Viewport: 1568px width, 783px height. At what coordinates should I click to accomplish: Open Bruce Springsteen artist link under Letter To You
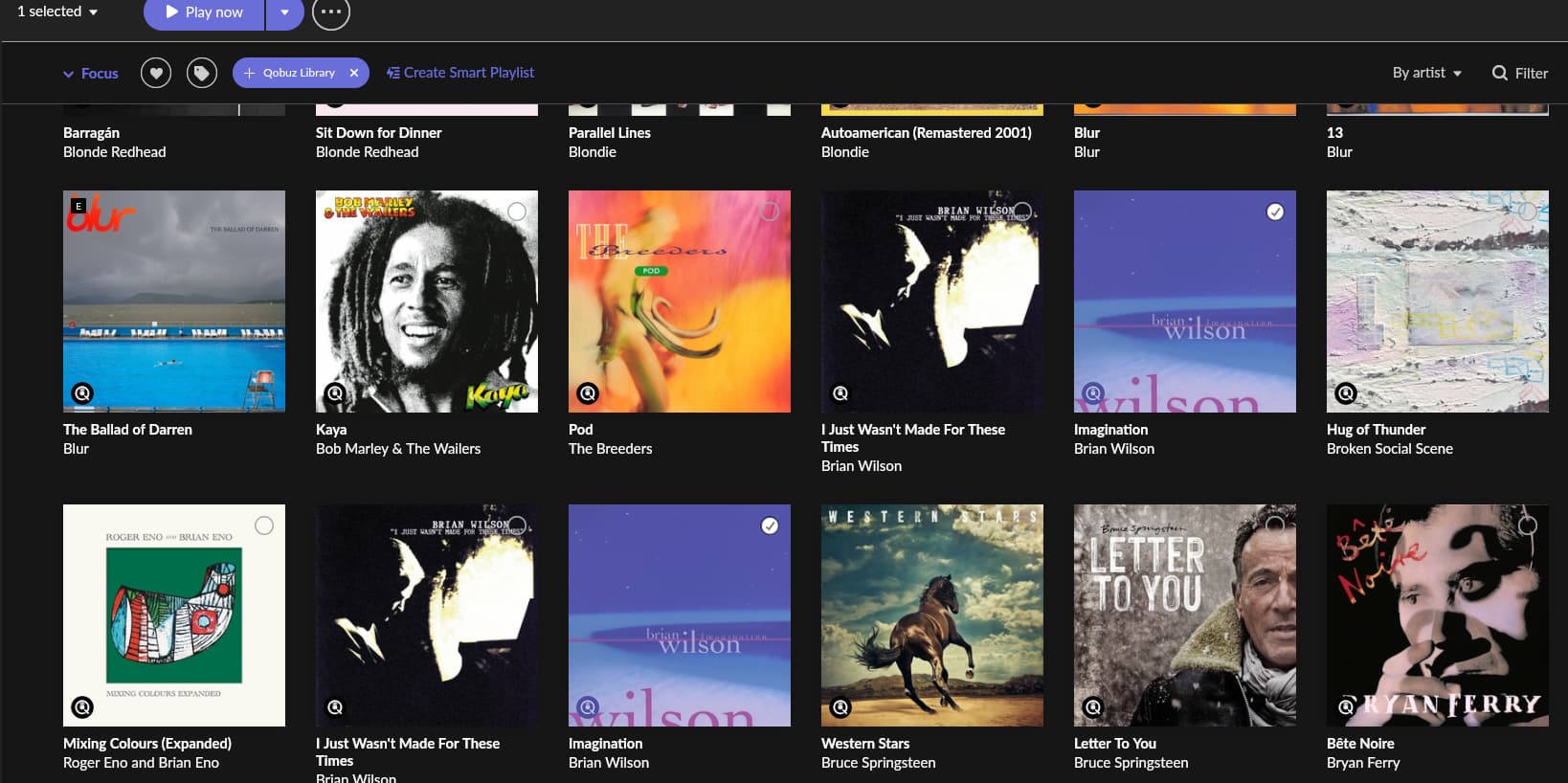[1131, 763]
